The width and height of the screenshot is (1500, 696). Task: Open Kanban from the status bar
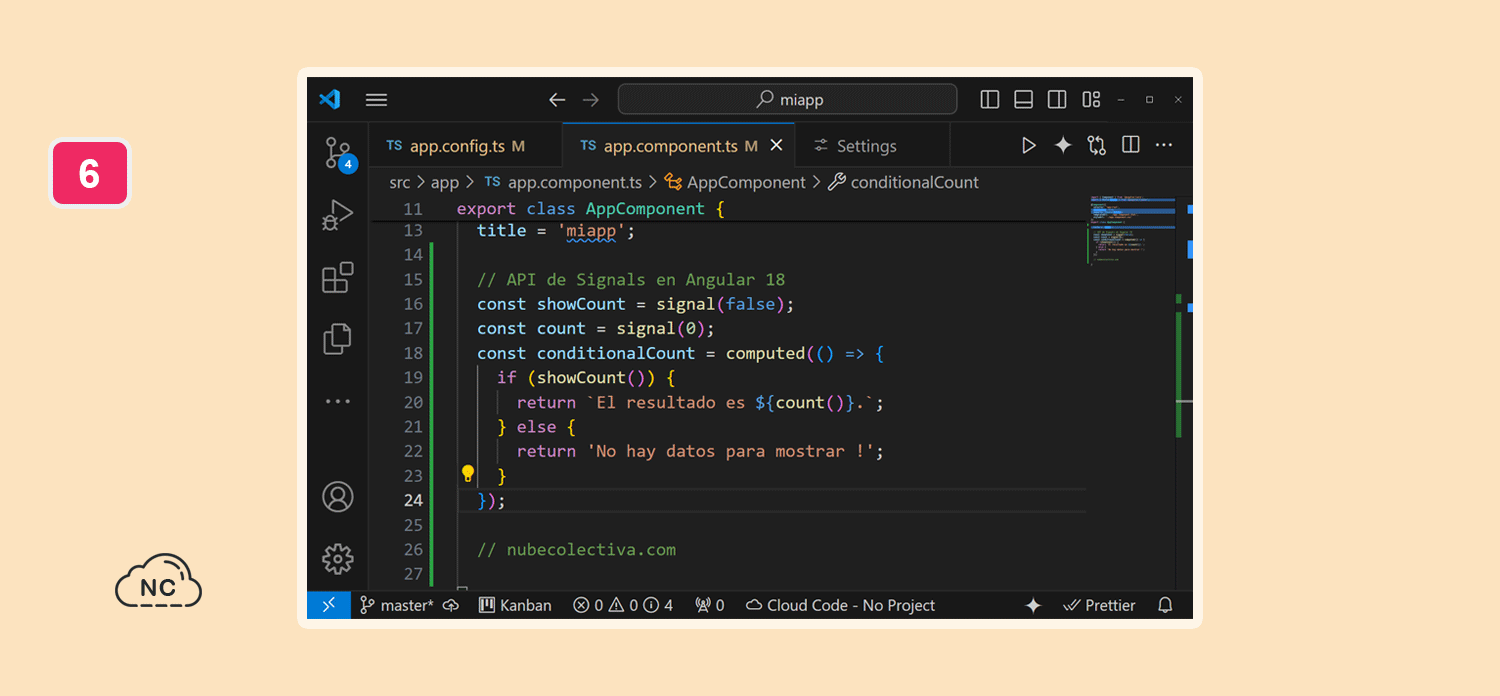(x=516, y=605)
